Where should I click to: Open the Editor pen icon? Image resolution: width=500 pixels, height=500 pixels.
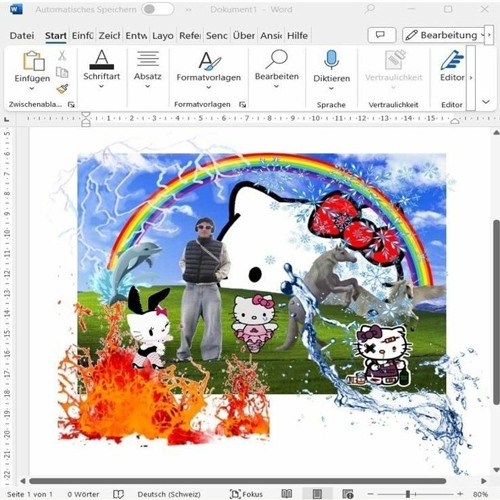452,60
